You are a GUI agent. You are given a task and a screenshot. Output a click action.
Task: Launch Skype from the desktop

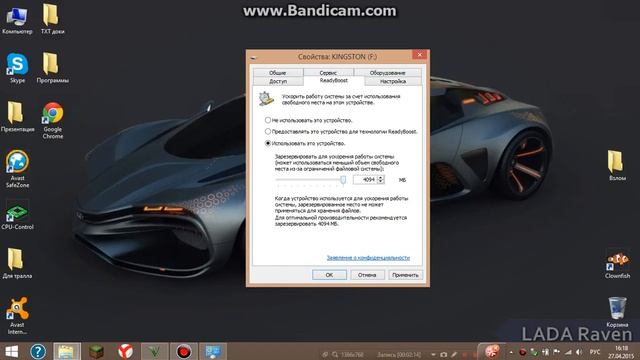tap(17, 68)
